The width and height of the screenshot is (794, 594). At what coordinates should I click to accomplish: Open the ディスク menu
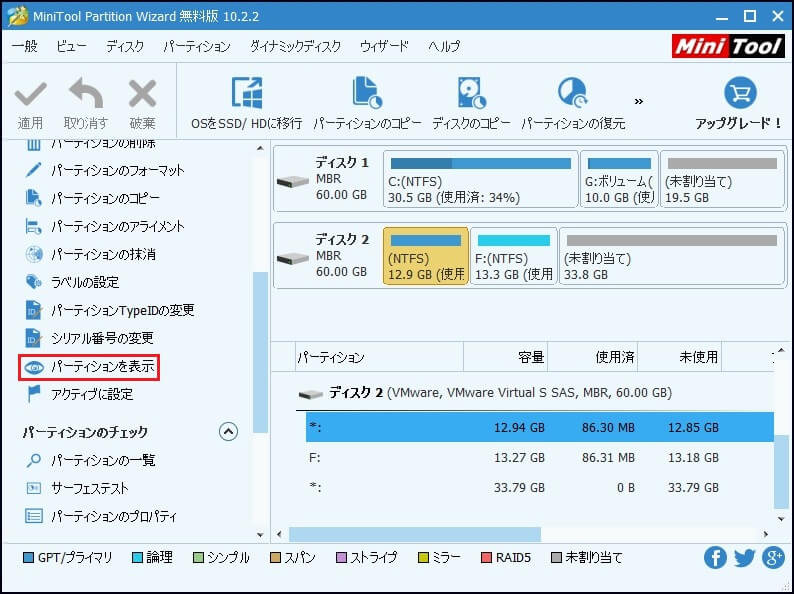click(x=125, y=47)
